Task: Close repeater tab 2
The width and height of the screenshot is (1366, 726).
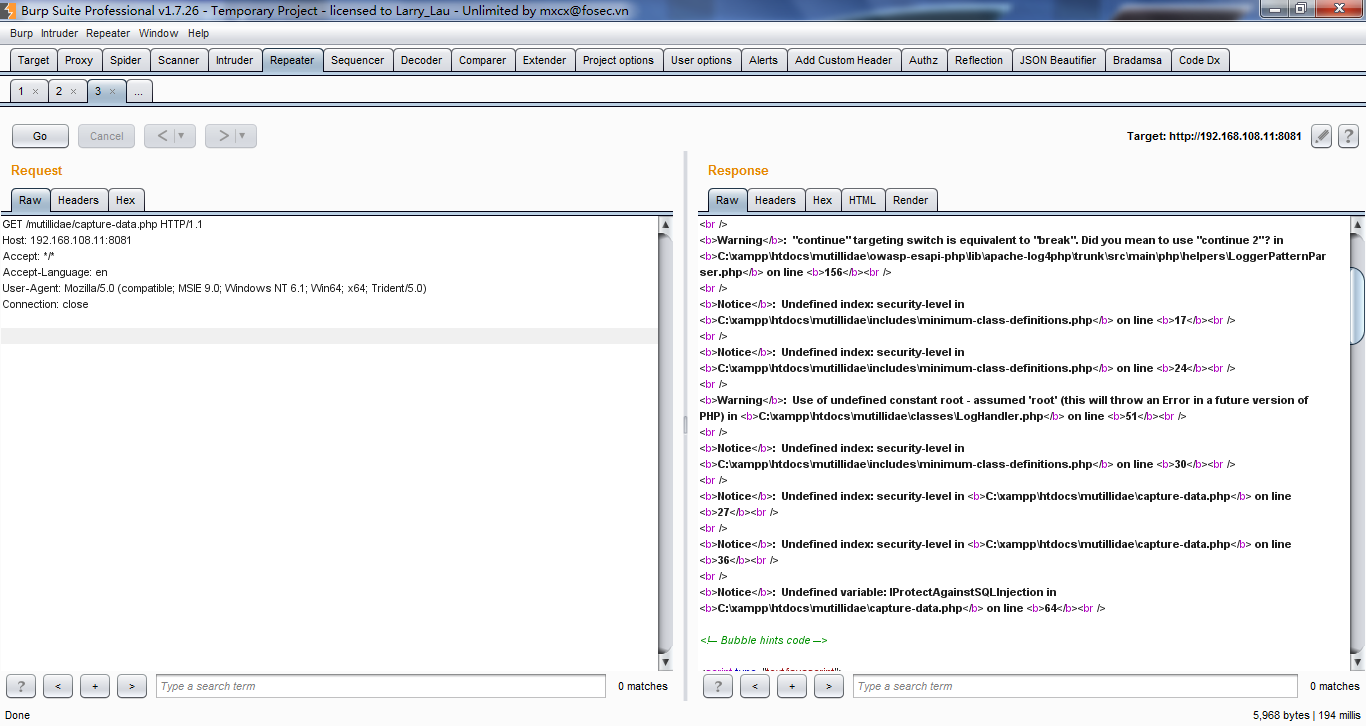Action: [73, 92]
